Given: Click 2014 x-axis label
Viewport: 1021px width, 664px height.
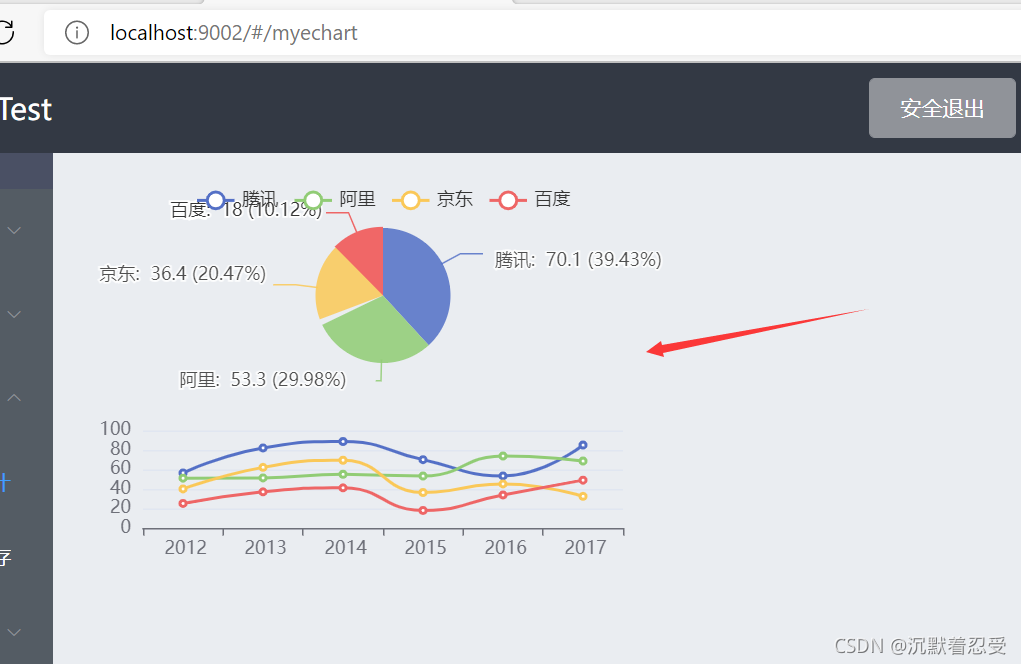Looking at the screenshot, I should (x=346, y=547).
